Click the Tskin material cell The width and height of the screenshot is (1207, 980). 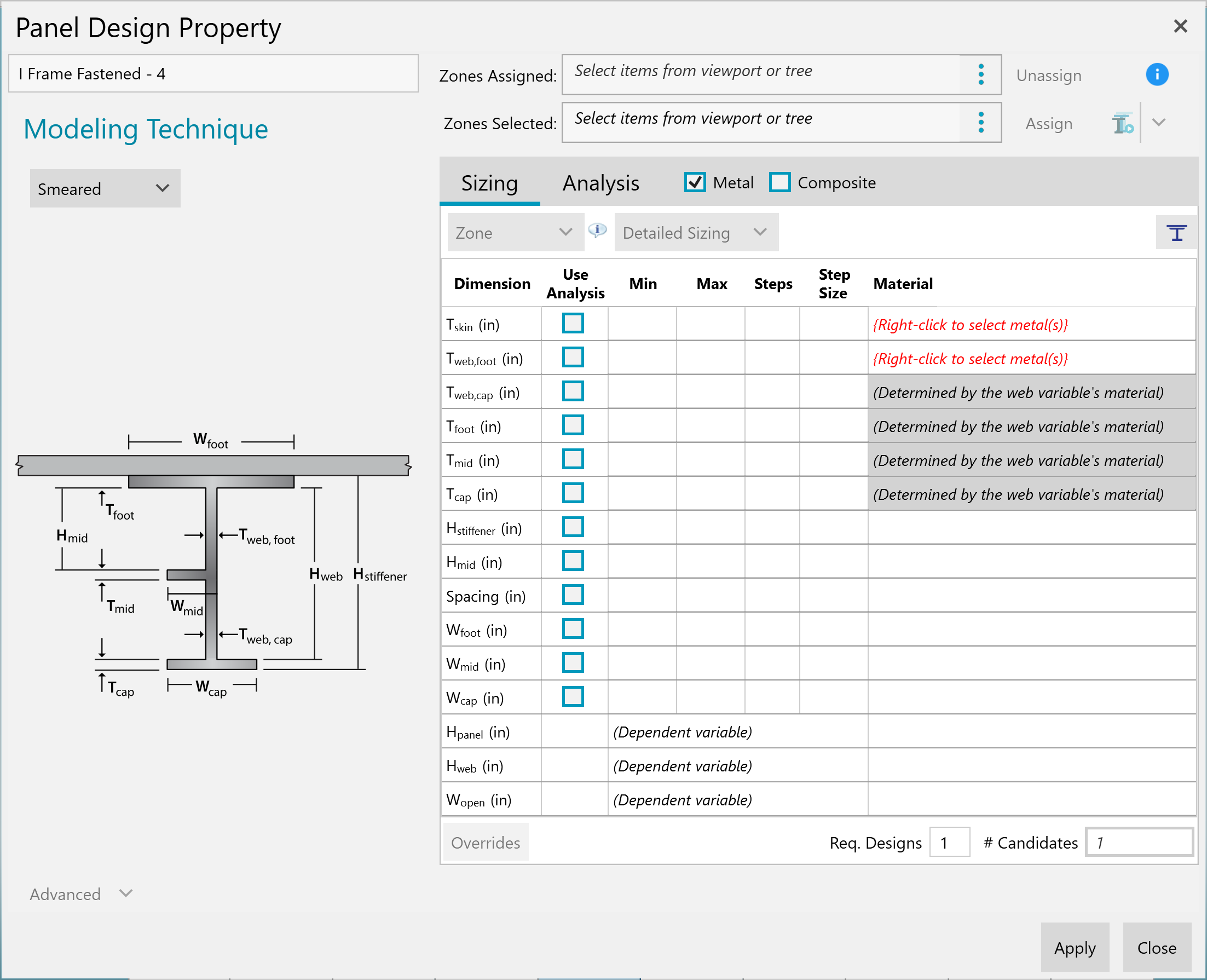[1031, 324]
